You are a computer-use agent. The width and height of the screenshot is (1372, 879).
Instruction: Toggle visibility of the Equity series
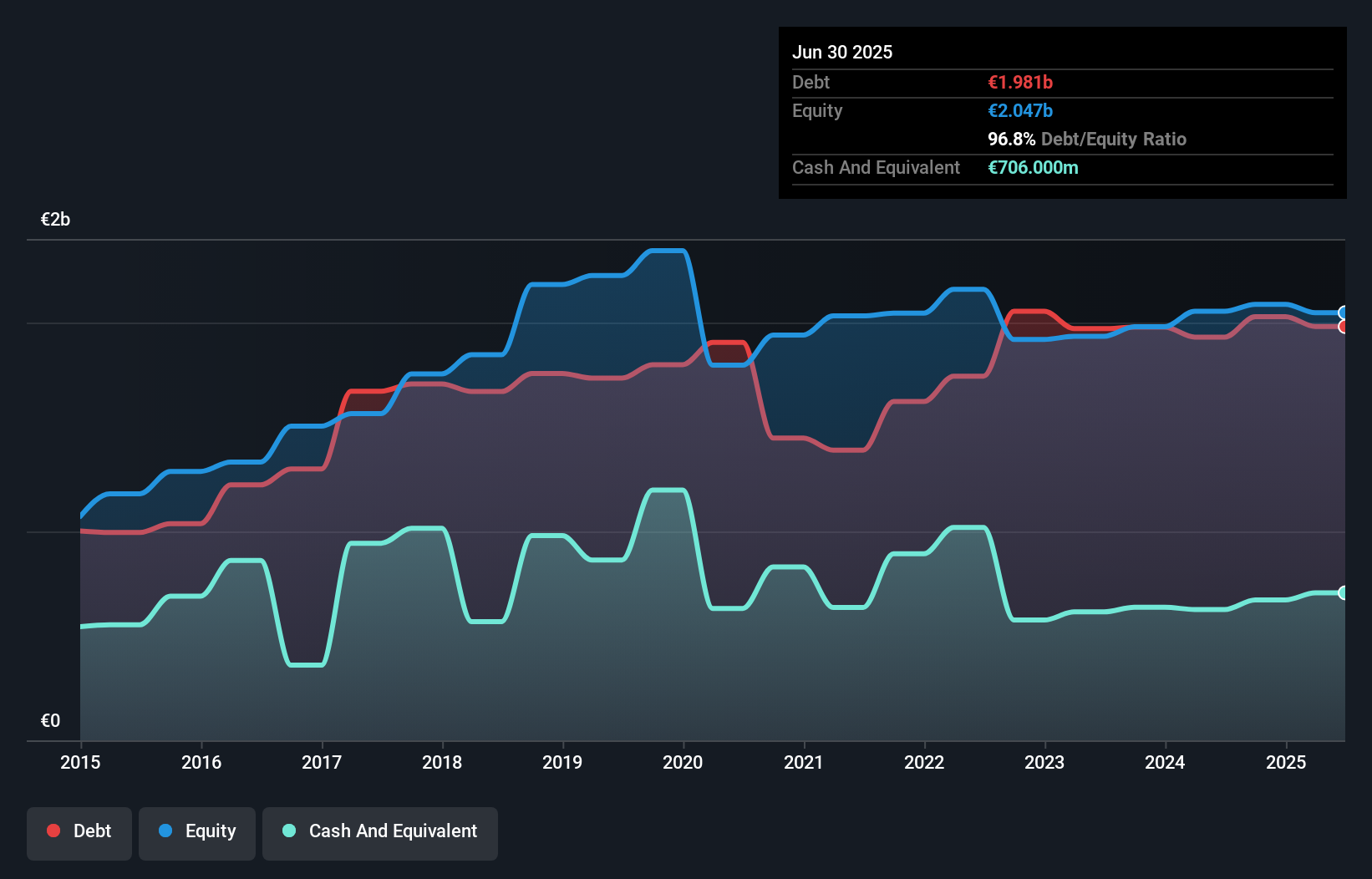(x=196, y=831)
